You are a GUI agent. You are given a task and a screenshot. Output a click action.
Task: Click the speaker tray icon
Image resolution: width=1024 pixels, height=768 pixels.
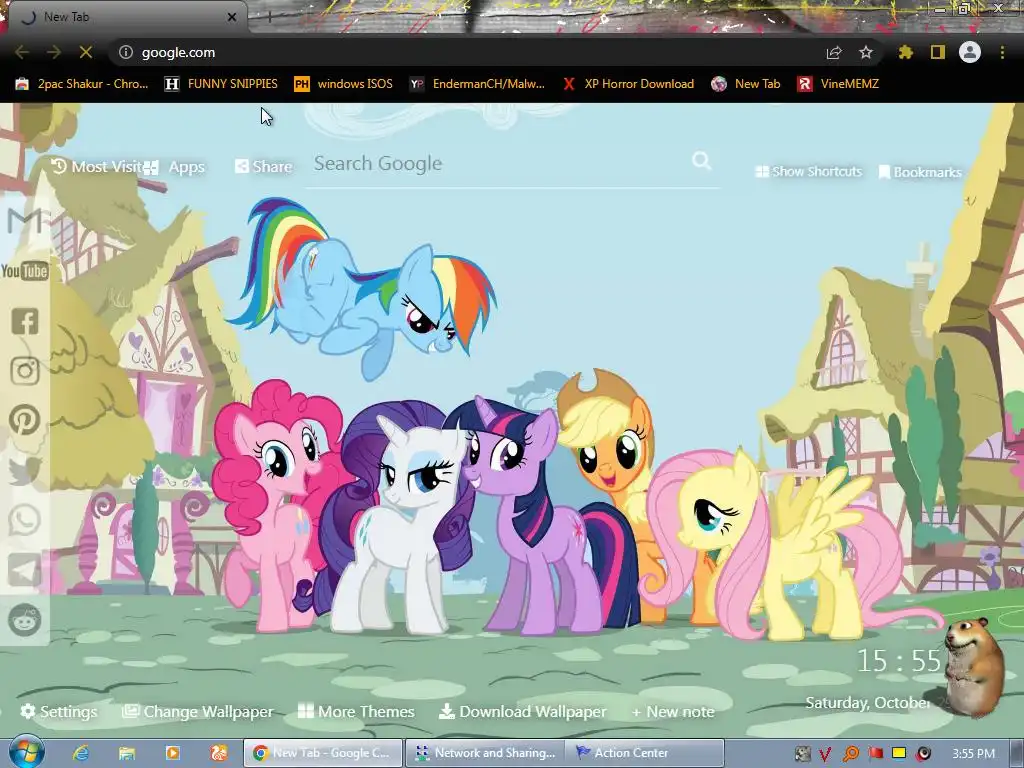923,754
